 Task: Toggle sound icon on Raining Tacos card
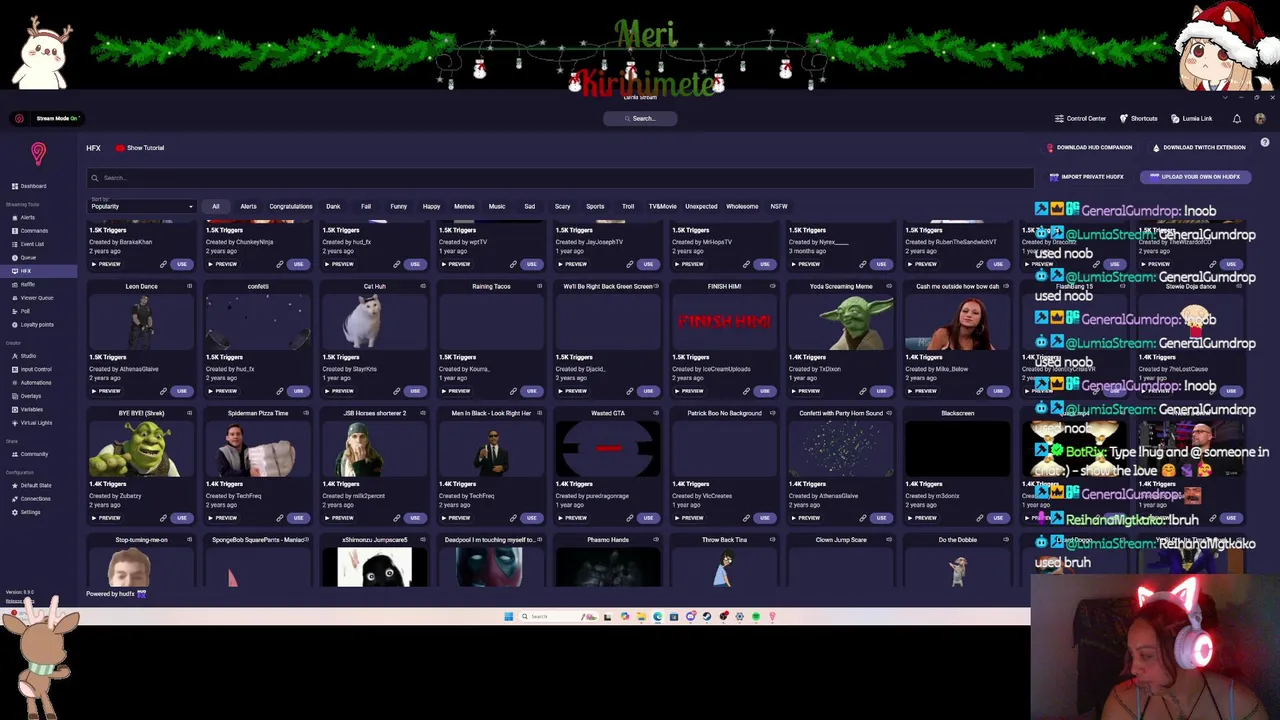539,286
